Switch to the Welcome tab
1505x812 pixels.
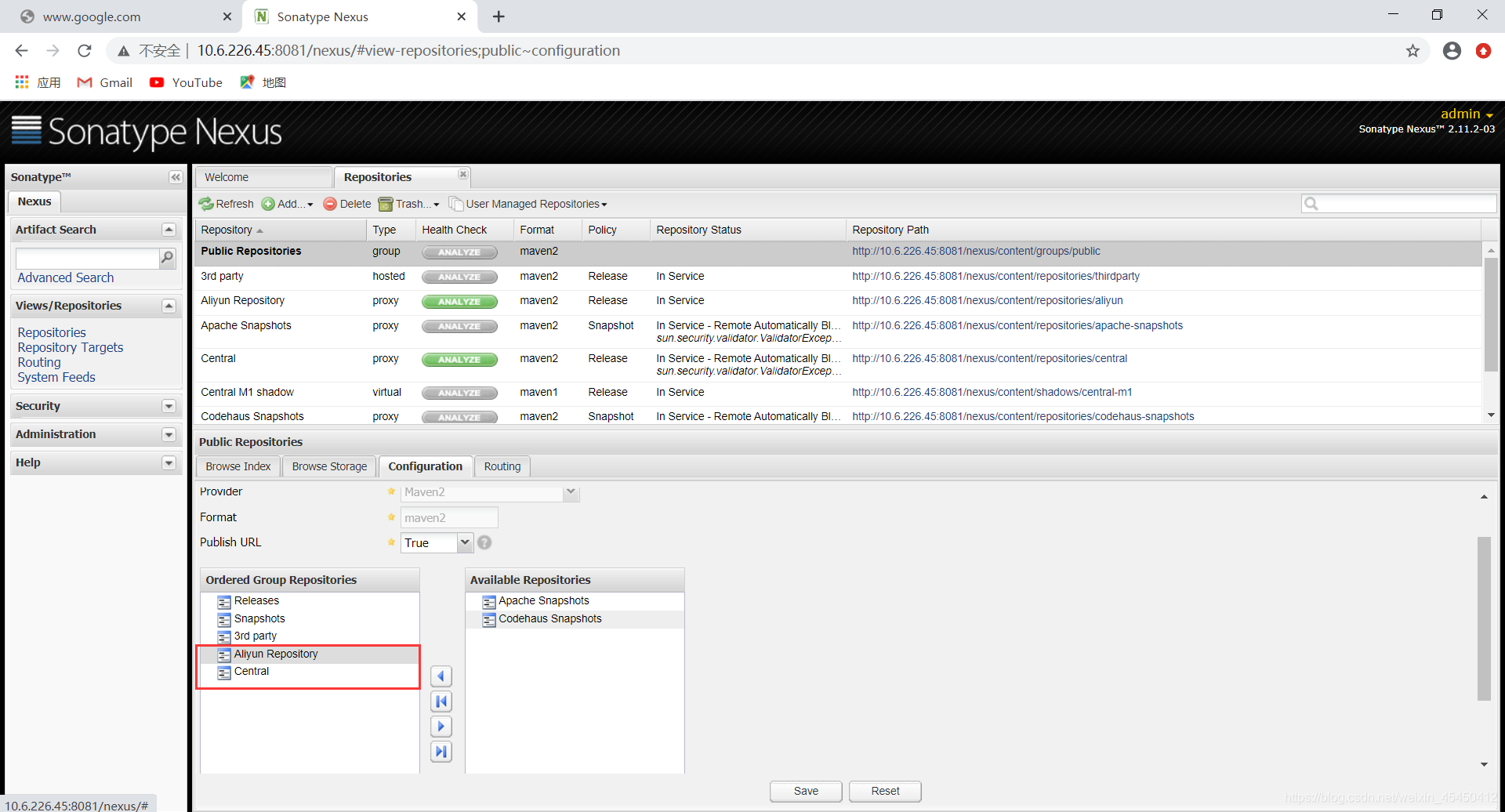pyautogui.click(x=263, y=177)
